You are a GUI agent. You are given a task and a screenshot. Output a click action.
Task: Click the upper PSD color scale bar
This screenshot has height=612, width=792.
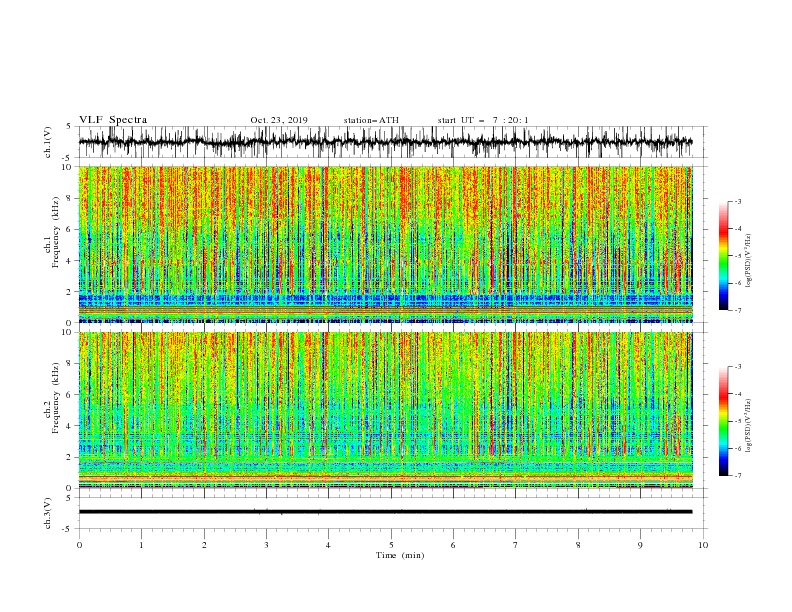(x=723, y=256)
